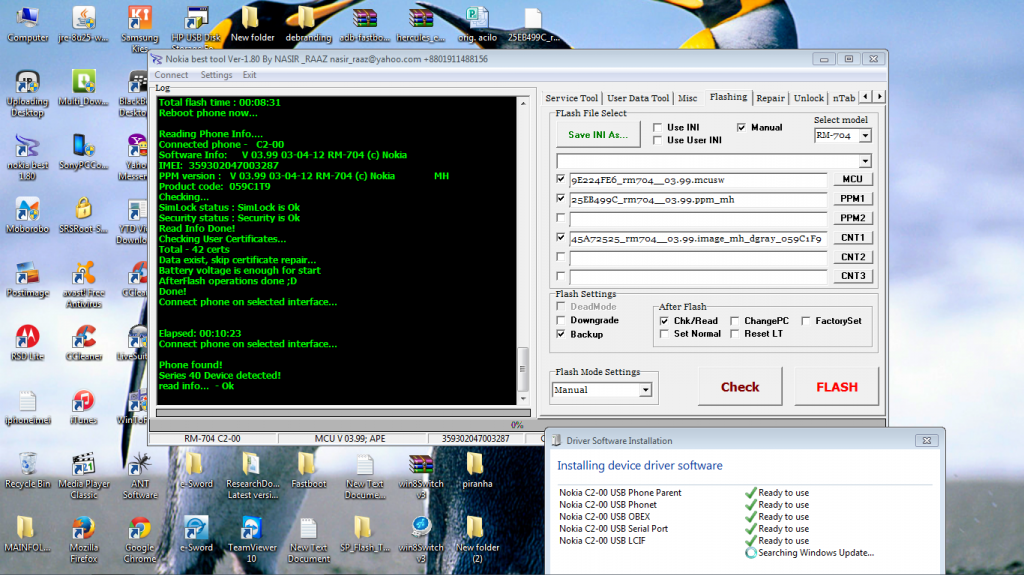Open the Google Chrome desktop icon
Screen dimensions: 1024x575
click(x=140, y=528)
